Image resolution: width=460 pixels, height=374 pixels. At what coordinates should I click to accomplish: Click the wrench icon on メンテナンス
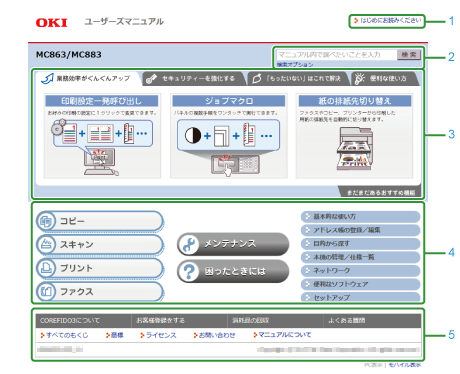pos(189,244)
